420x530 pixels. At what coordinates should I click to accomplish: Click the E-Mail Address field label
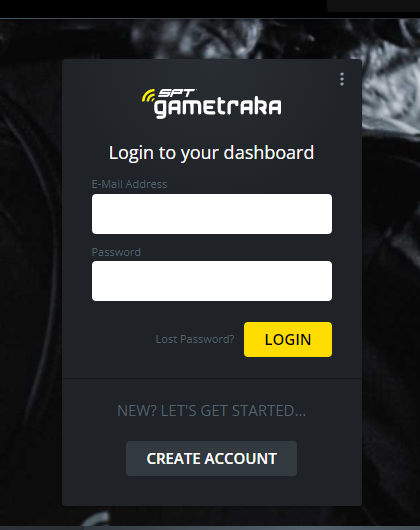(129, 184)
